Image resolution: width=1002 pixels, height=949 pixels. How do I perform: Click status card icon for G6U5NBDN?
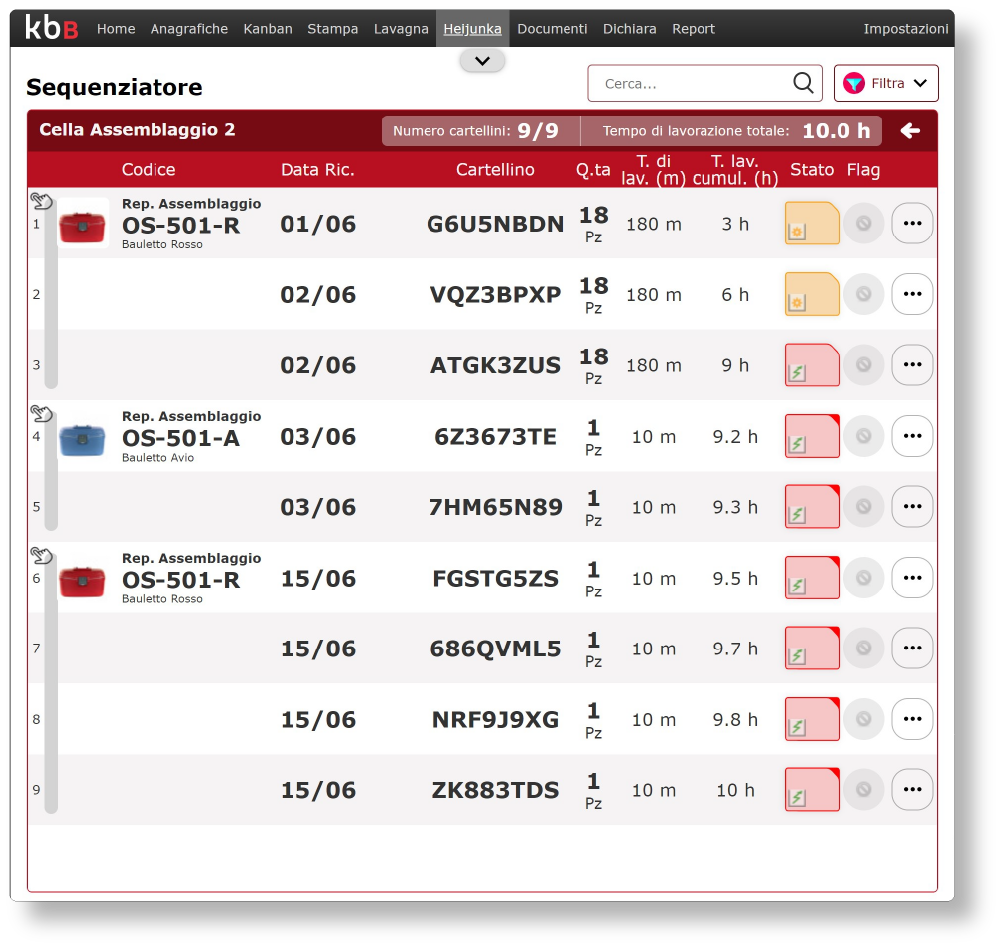coord(812,224)
